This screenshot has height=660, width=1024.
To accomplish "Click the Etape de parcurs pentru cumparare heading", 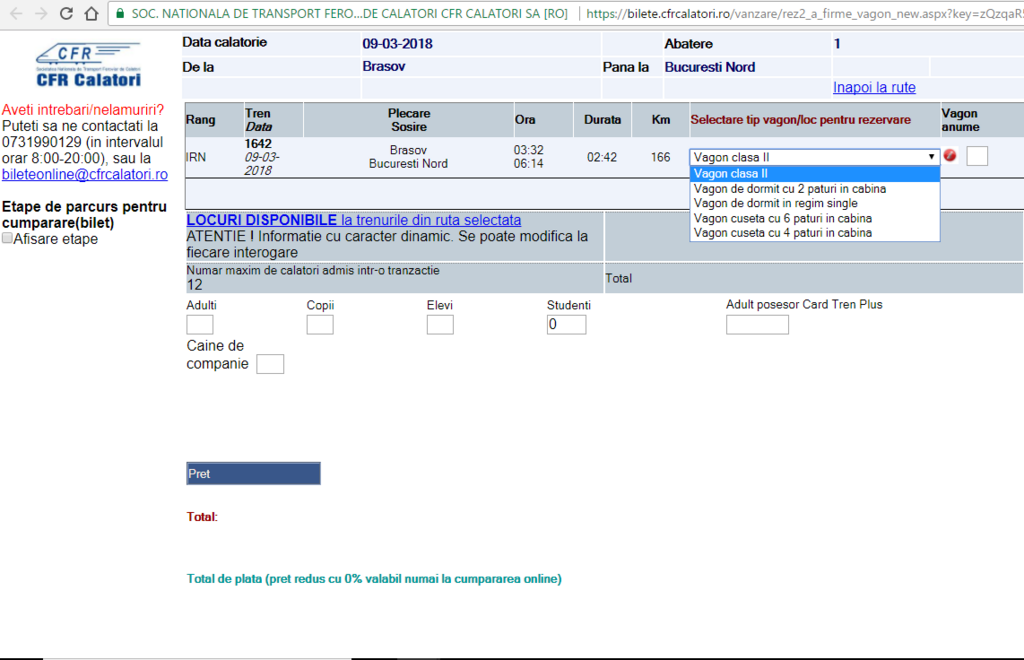I will (x=84, y=215).
